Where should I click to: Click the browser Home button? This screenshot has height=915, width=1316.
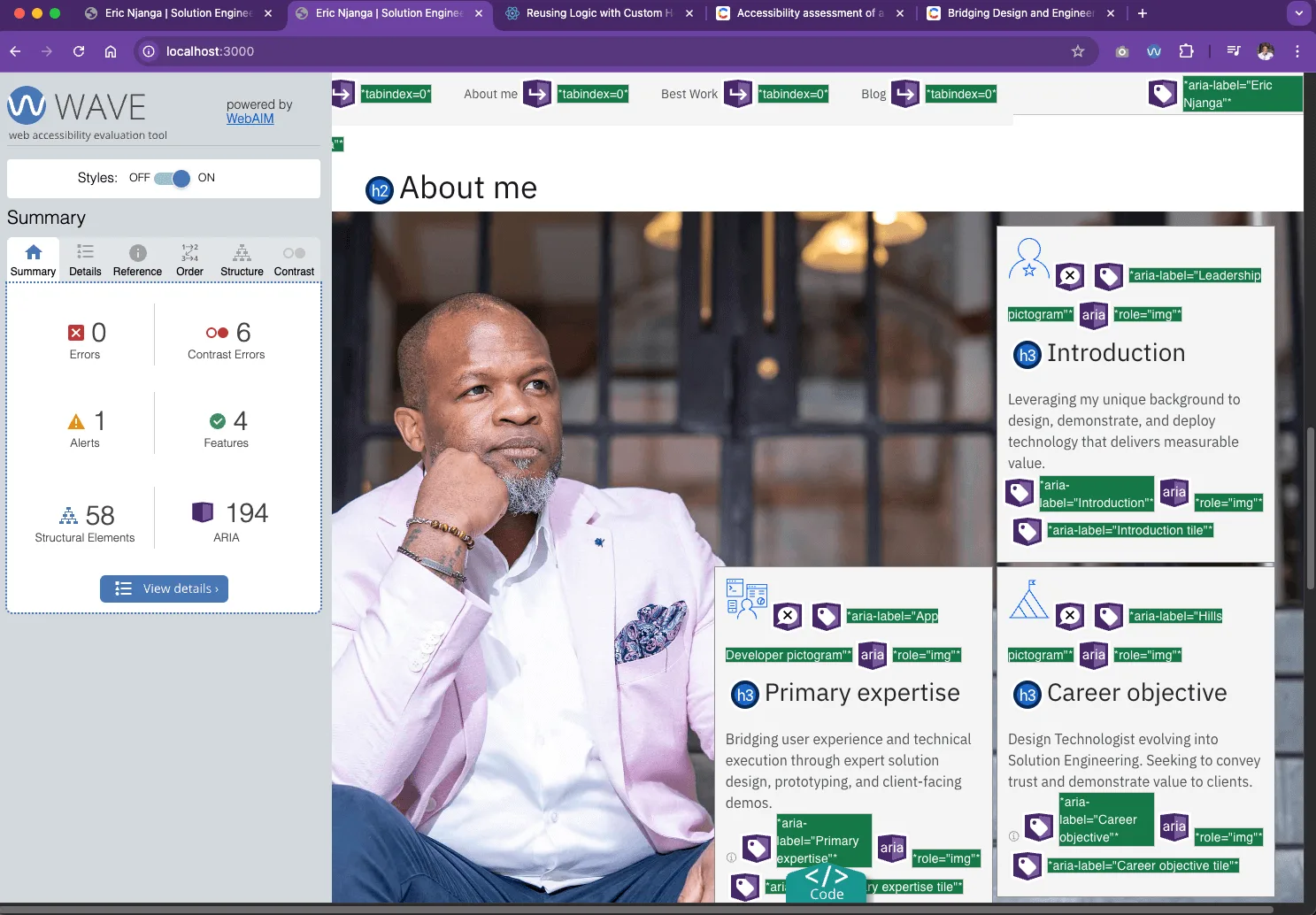111,51
